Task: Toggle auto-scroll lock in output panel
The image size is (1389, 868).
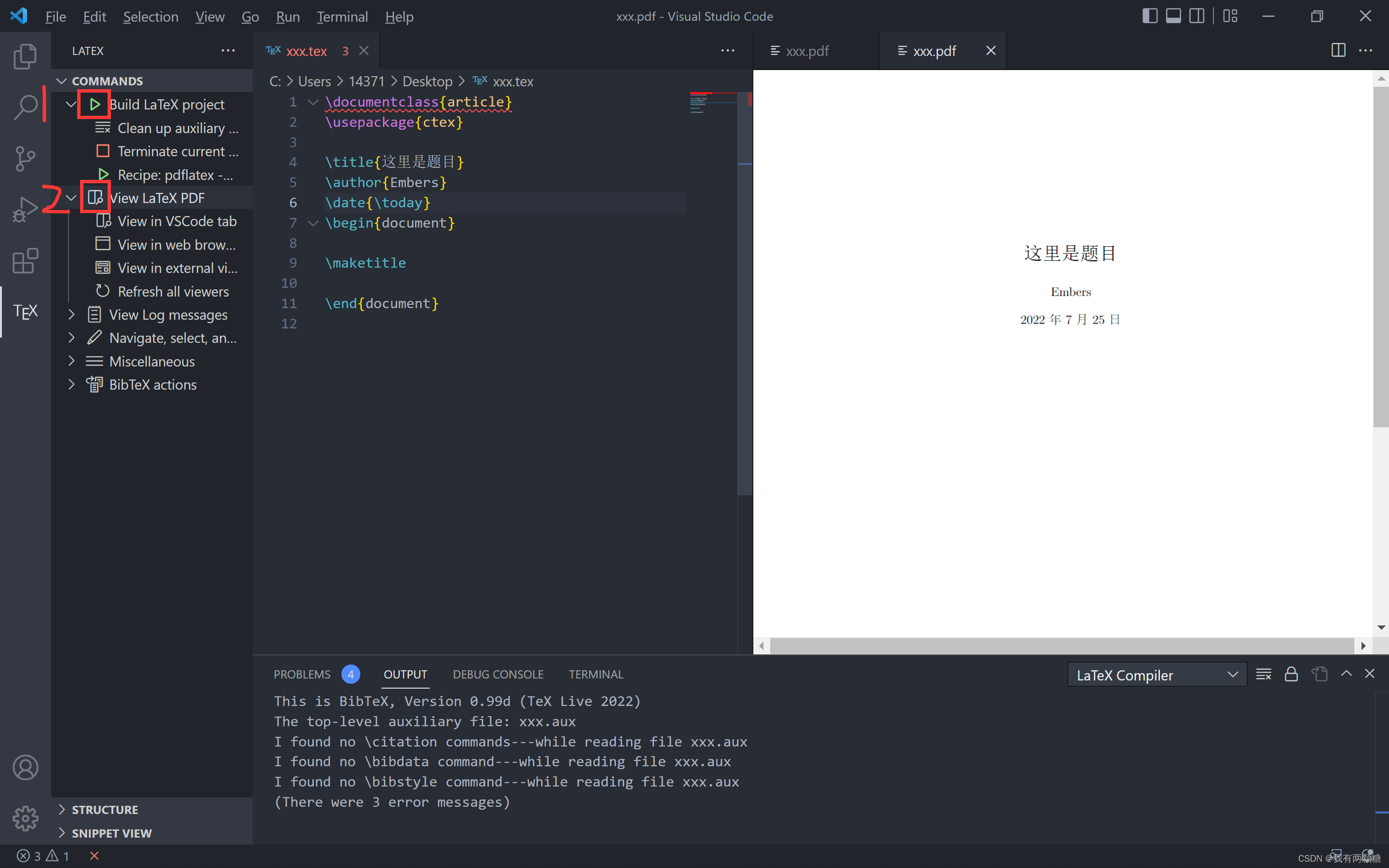Action: (1291, 674)
